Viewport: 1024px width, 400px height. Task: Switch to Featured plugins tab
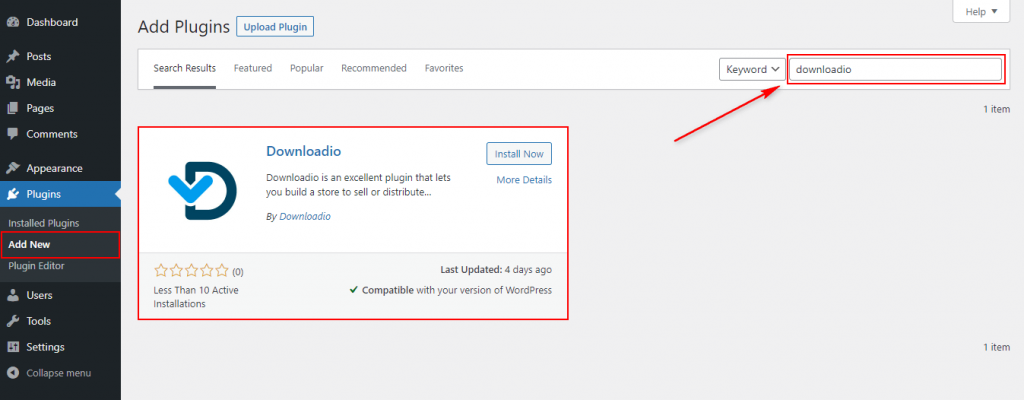pos(253,68)
